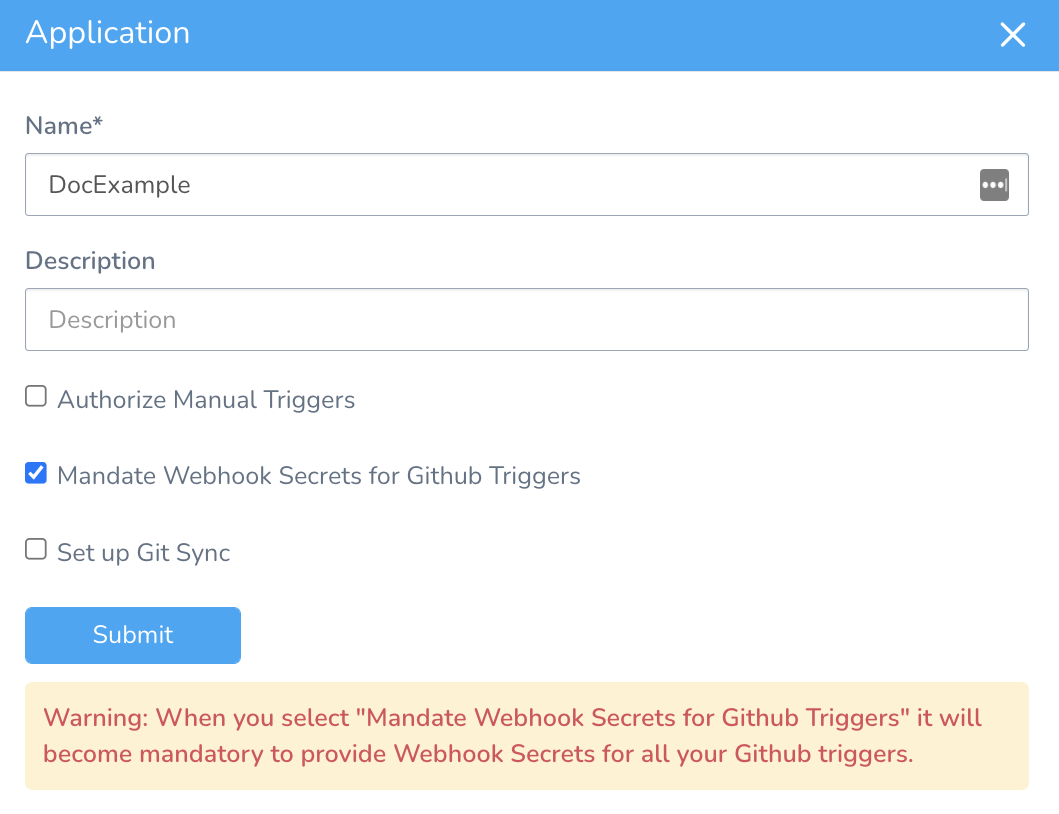Viewport: 1059px width, 814px height.
Task: Select the DocExample text in Name box
Action: tap(120, 185)
